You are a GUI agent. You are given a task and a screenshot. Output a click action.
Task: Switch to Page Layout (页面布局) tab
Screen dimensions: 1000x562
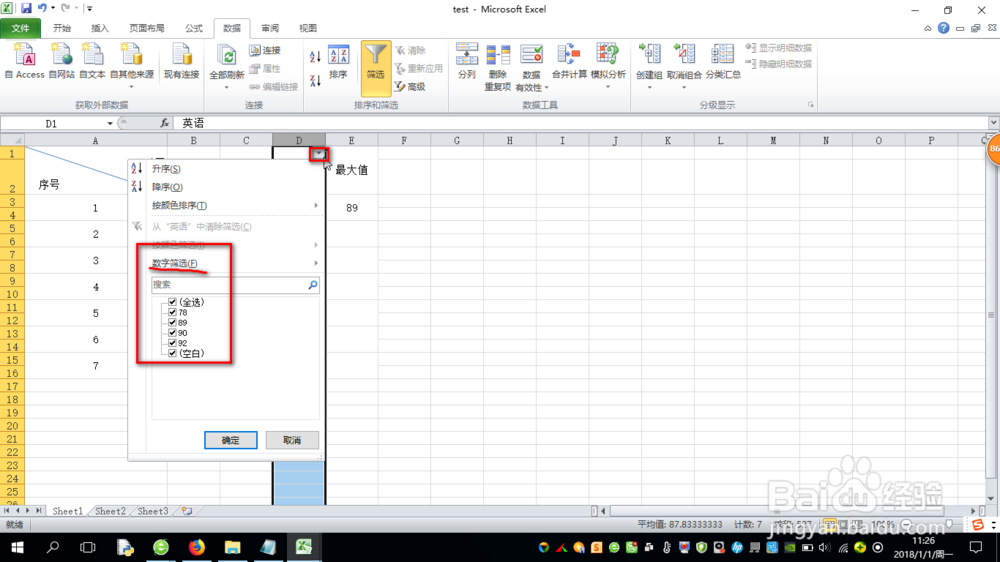147,28
